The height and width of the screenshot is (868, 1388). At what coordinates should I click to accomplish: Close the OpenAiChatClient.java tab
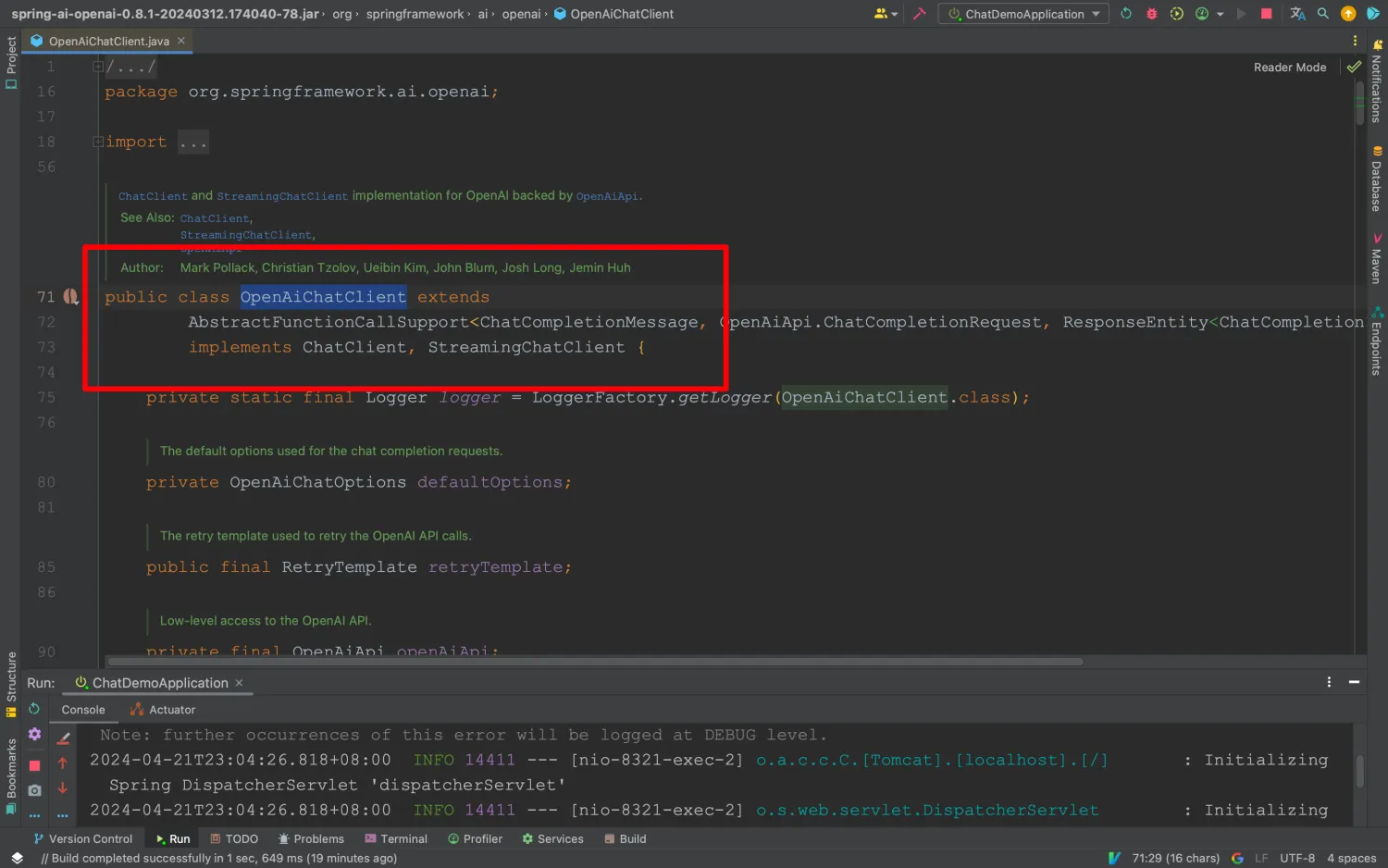point(181,41)
